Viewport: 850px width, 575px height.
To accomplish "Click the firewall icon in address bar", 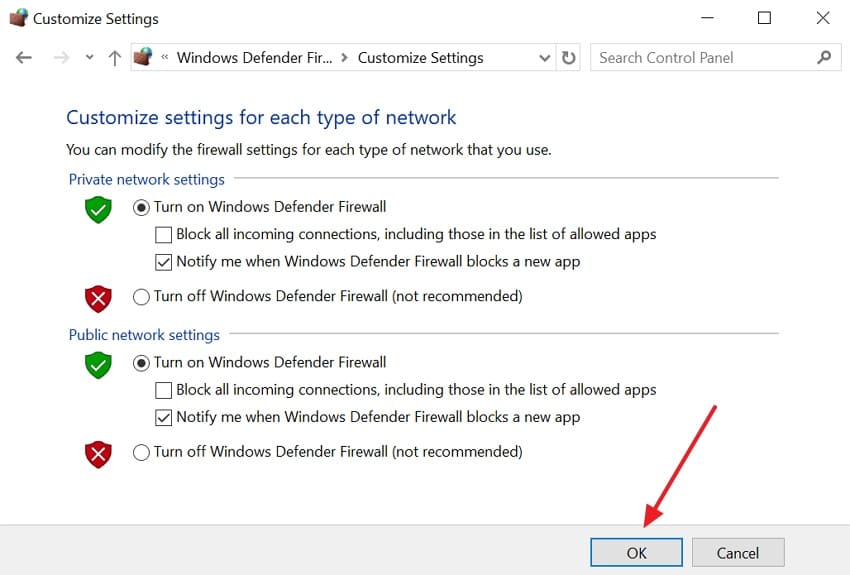I will pyautogui.click(x=143, y=56).
